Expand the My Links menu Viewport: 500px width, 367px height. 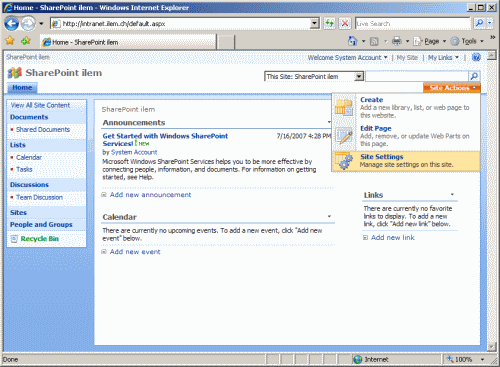click(x=443, y=58)
